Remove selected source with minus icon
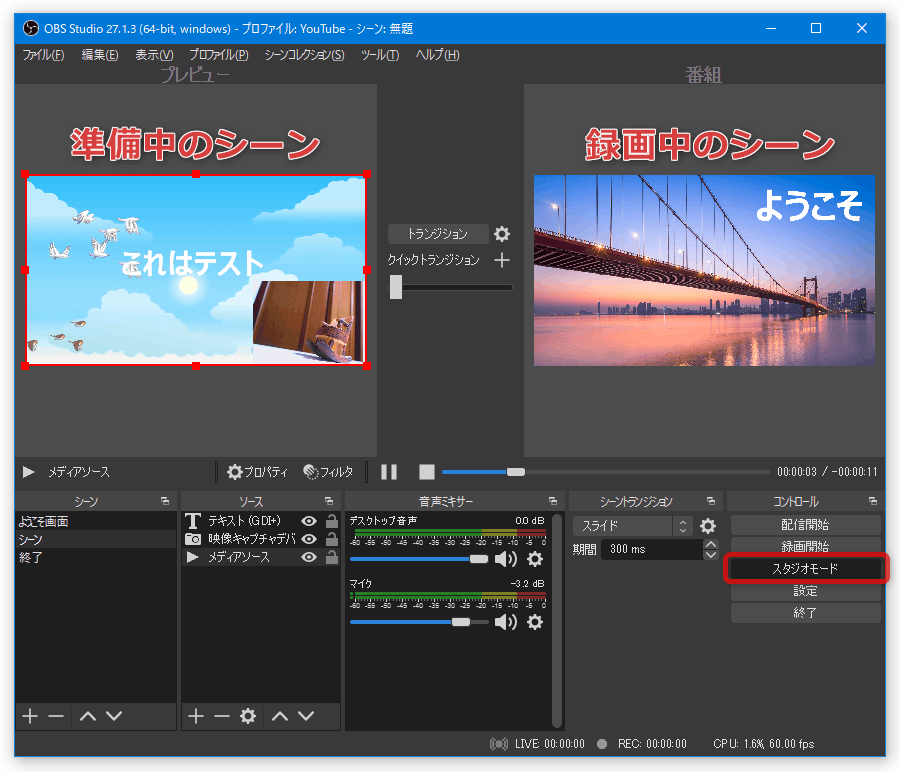Image resolution: width=900 pixels, height=772 pixels. [x=222, y=716]
